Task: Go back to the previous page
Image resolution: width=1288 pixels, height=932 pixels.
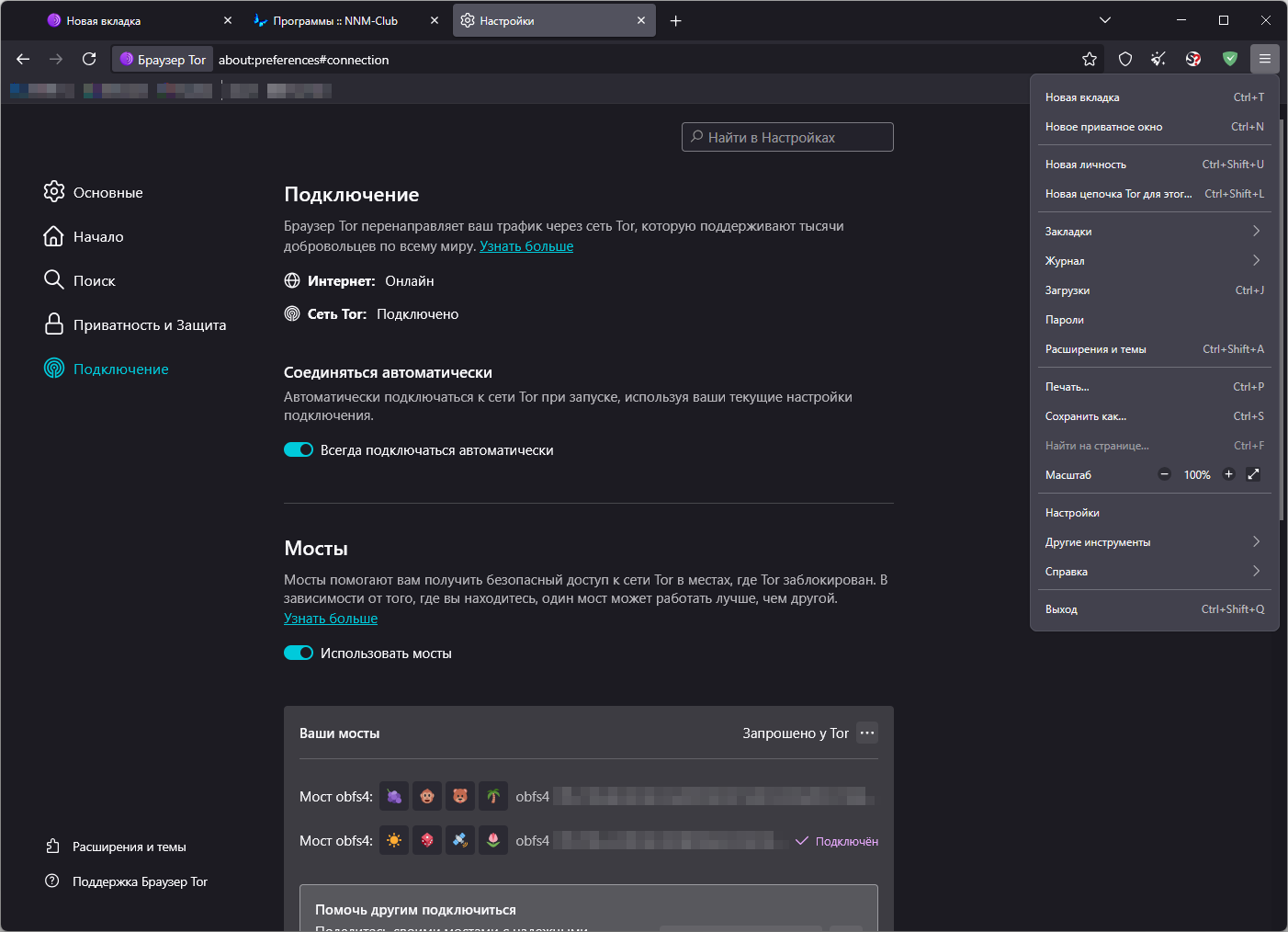Action: (24, 59)
